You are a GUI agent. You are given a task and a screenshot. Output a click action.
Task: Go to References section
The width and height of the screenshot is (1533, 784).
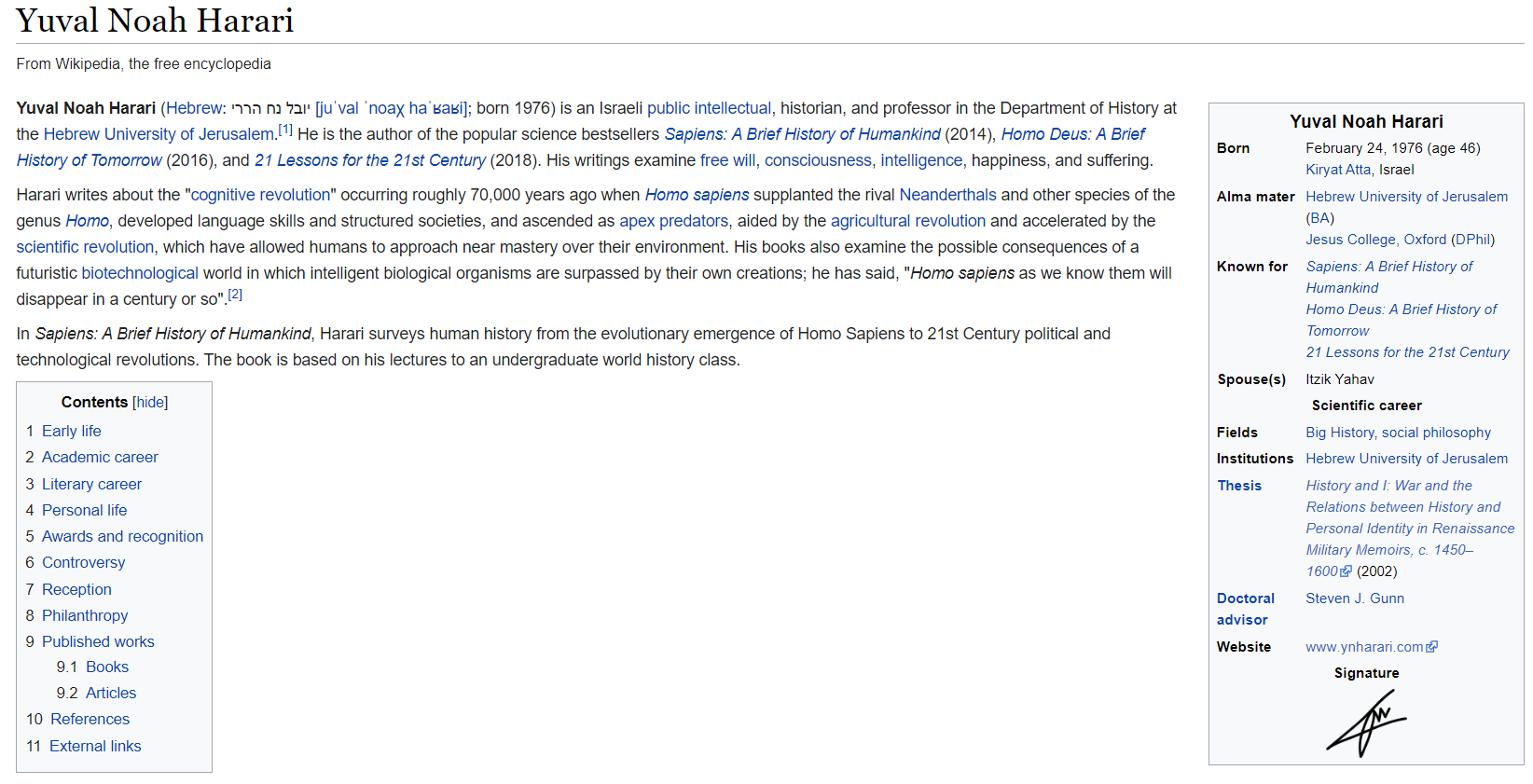coord(90,719)
